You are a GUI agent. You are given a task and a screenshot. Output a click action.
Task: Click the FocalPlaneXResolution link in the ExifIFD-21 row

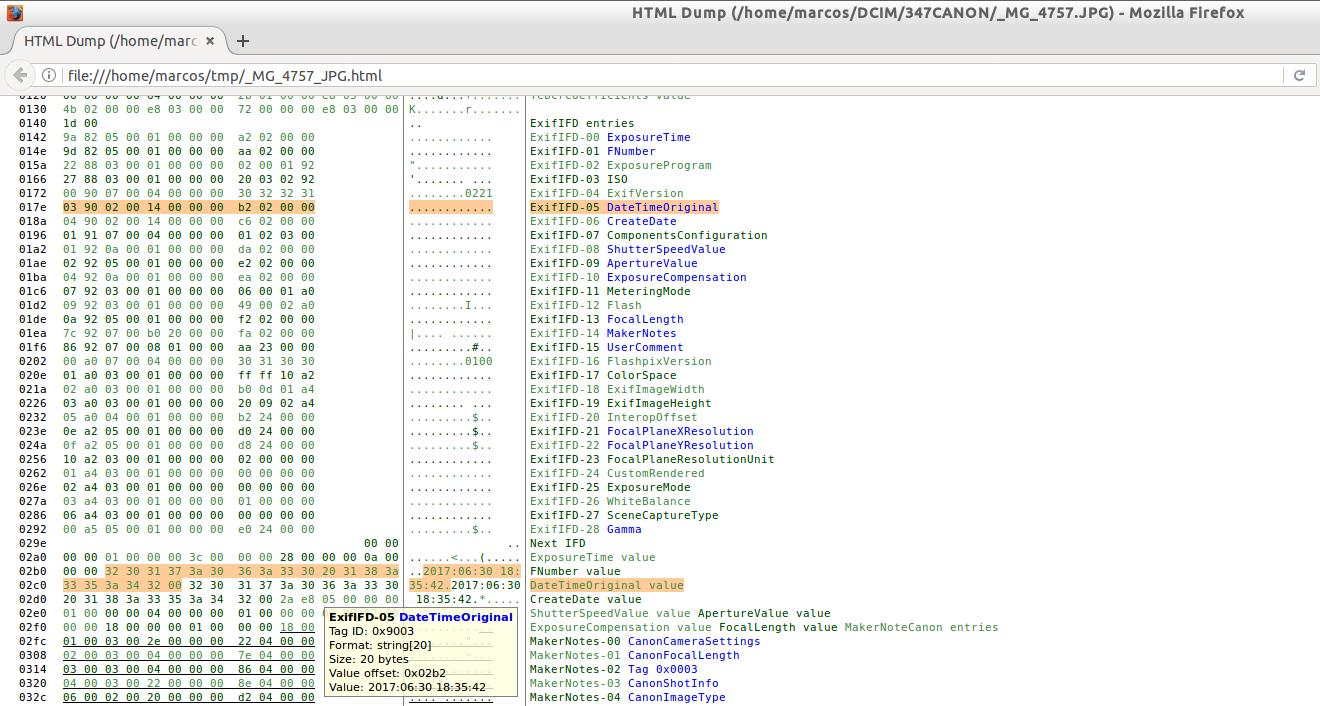680,432
